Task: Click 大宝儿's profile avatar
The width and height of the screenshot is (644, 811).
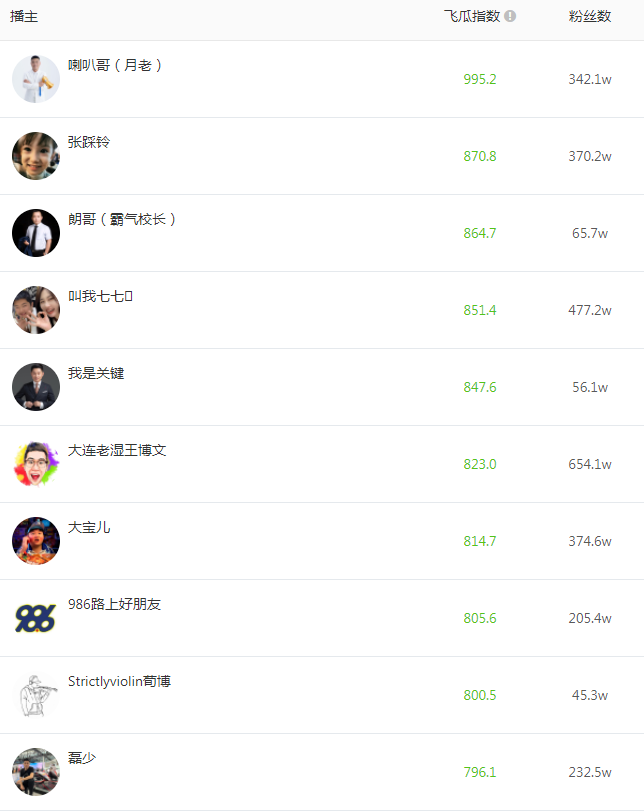Action: point(36,541)
